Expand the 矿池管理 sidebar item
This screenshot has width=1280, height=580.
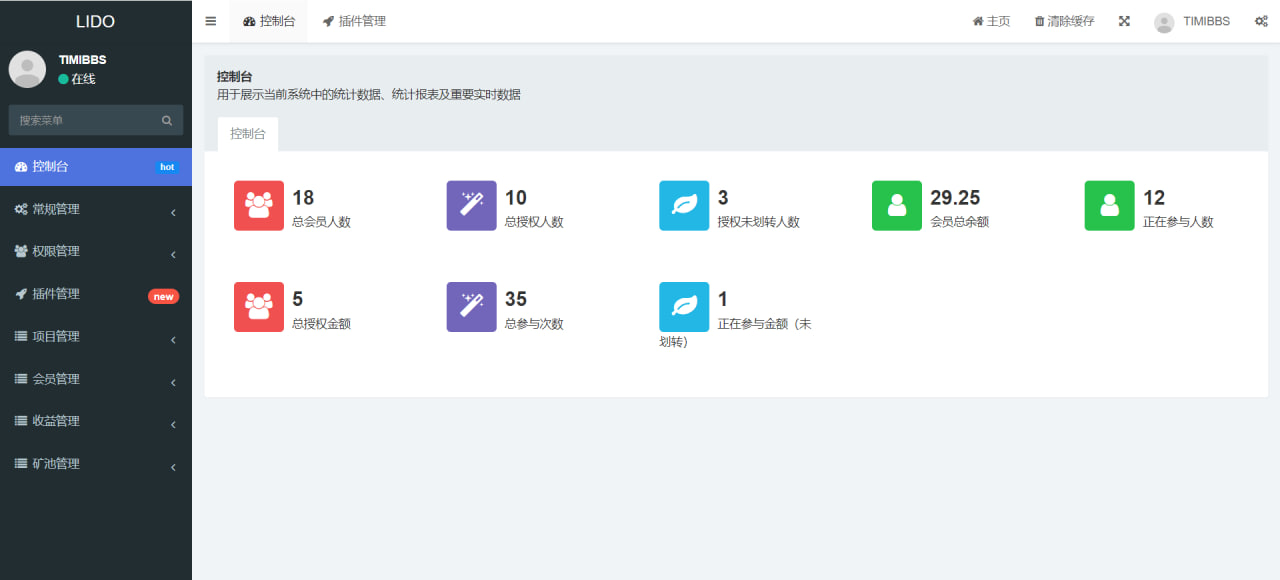(95, 463)
